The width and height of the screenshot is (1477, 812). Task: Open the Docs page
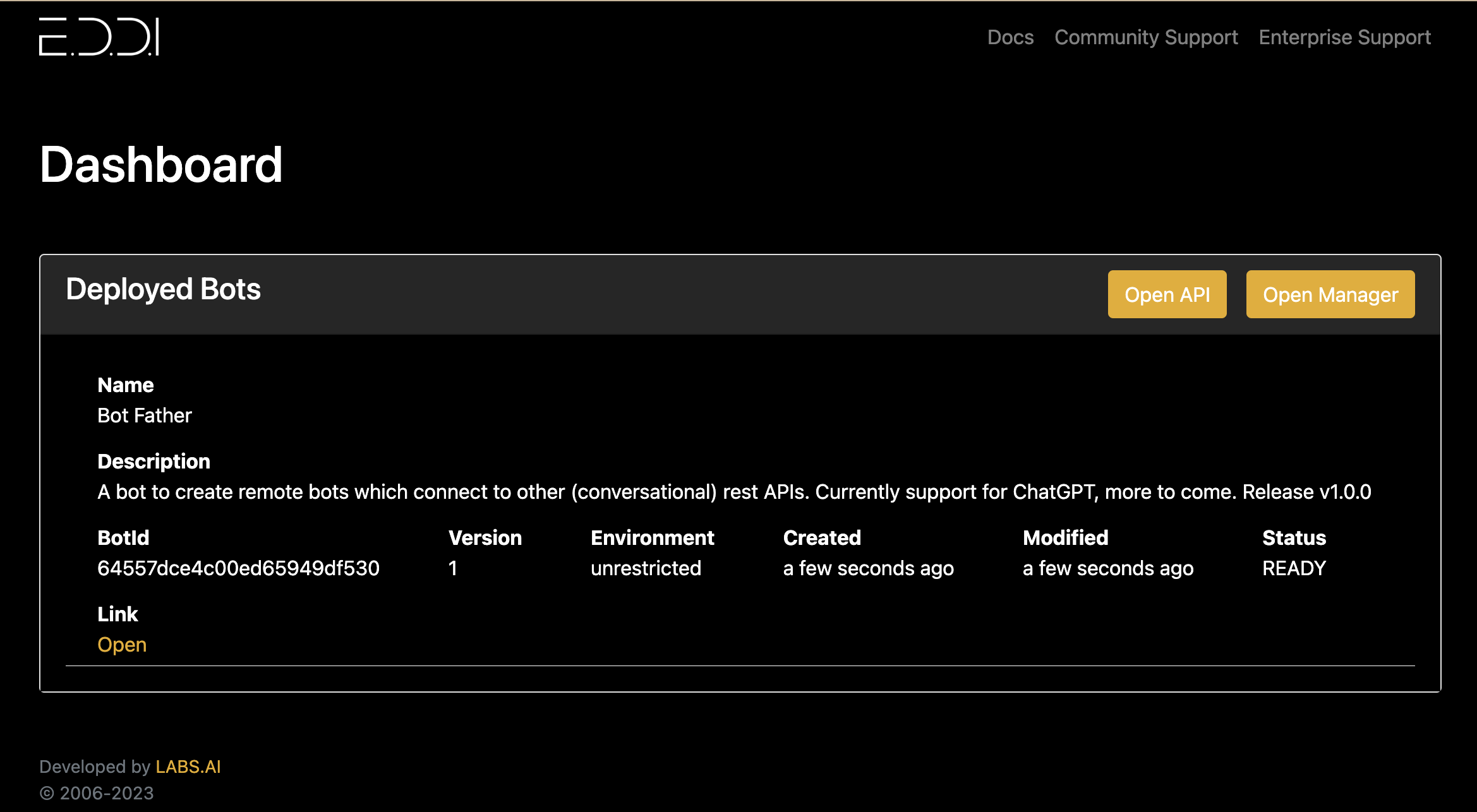click(x=1010, y=37)
